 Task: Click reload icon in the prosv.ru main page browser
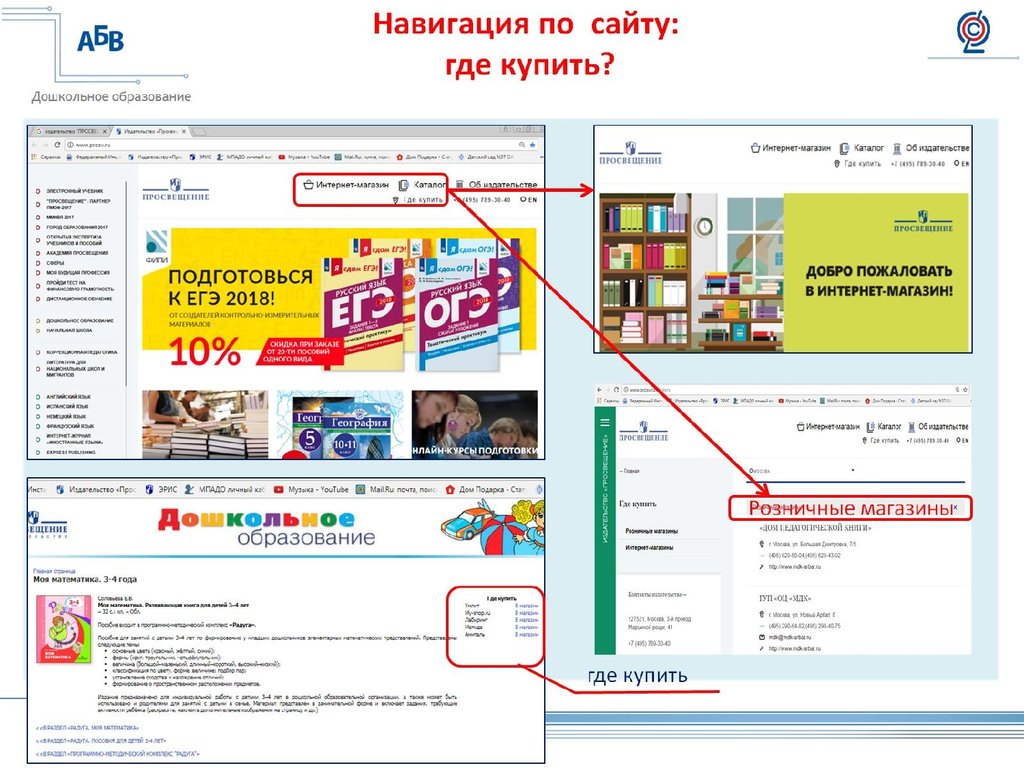point(57,145)
